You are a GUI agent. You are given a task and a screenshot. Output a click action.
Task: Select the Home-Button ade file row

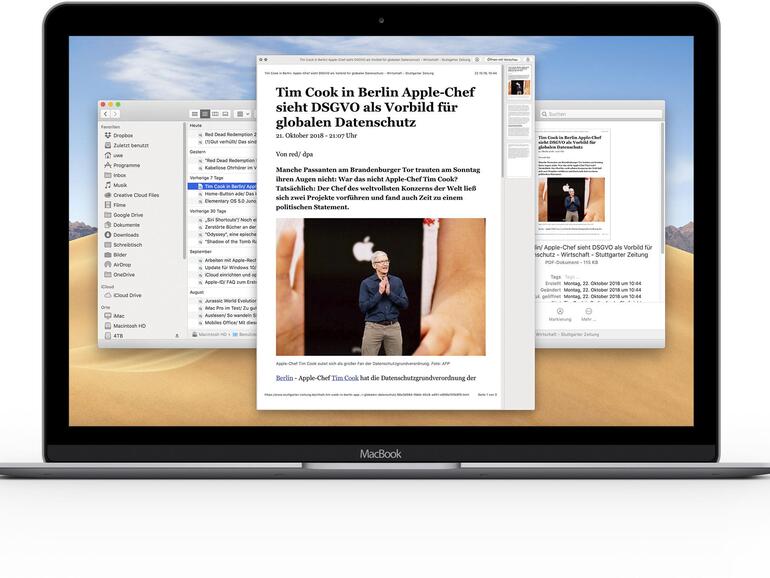coord(222,193)
